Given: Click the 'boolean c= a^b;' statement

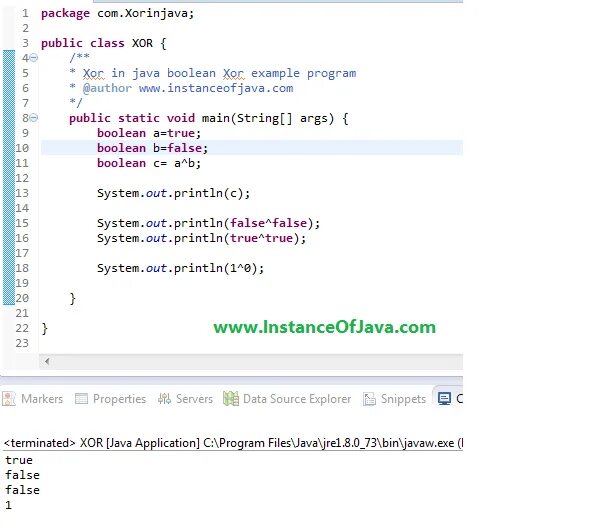Looking at the screenshot, I should 149,163.
